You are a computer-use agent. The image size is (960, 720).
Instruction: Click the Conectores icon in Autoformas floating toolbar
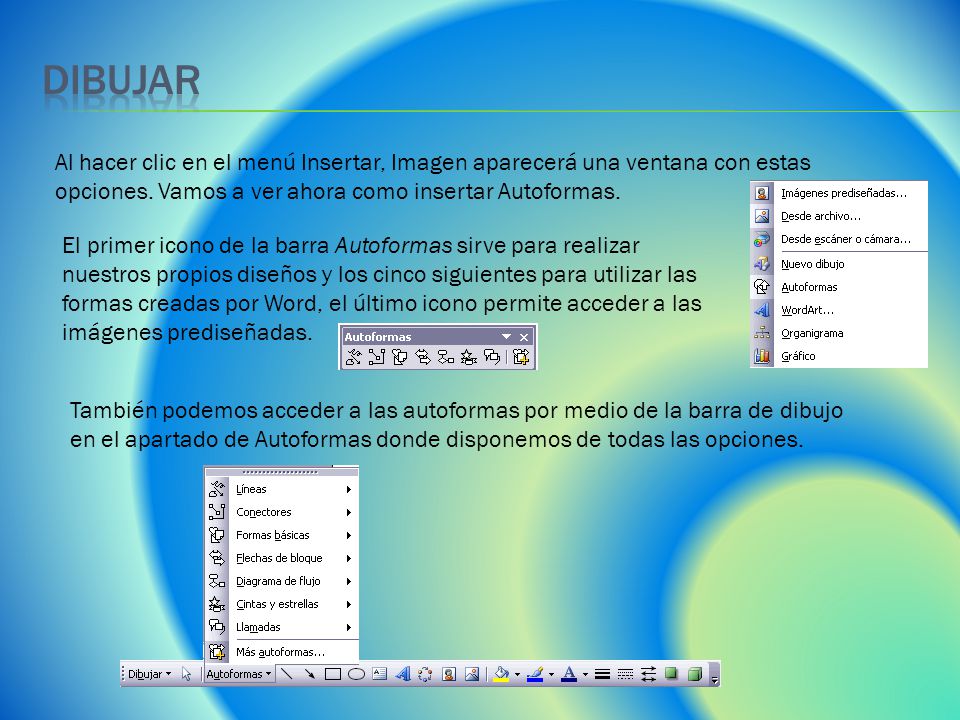pyautogui.click(x=377, y=357)
